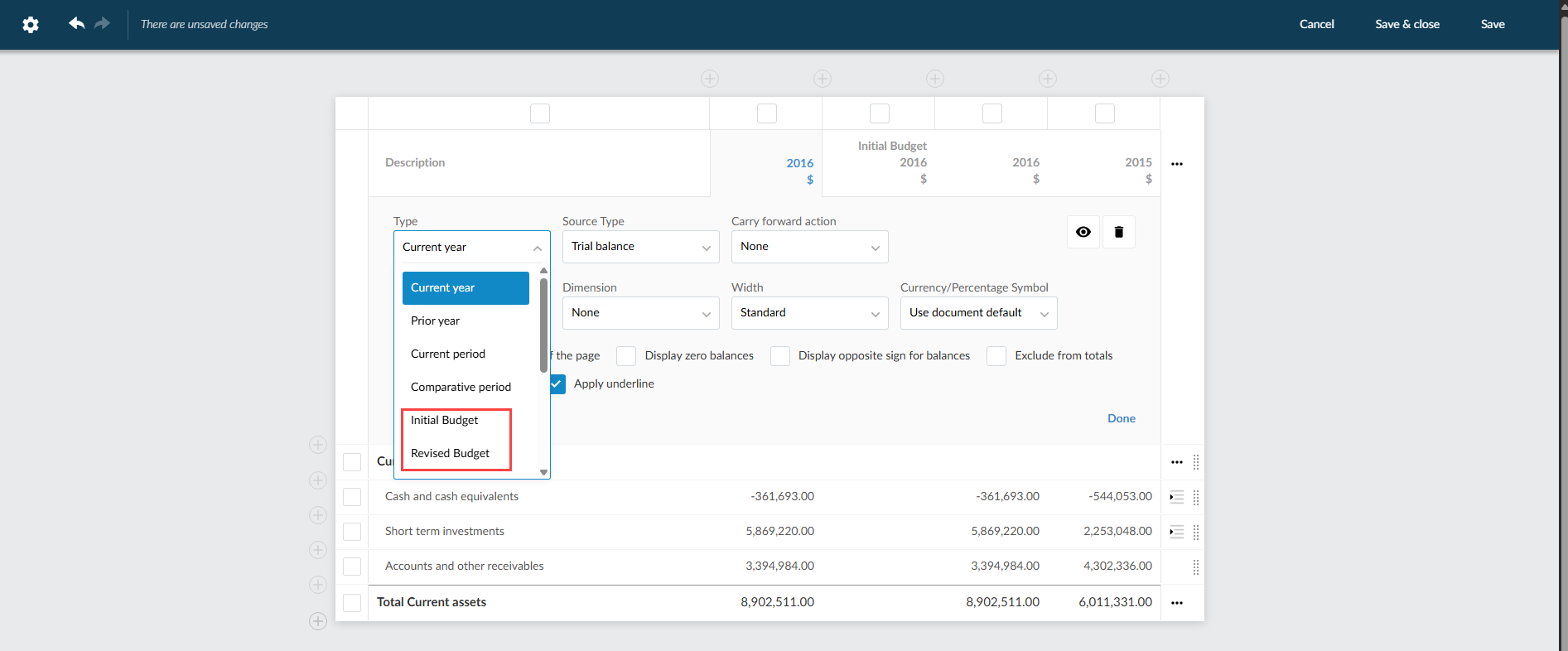The image size is (1568, 651).
Task: Select the Cash and cash equivalents row checkbox
Action: coord(352,497)
